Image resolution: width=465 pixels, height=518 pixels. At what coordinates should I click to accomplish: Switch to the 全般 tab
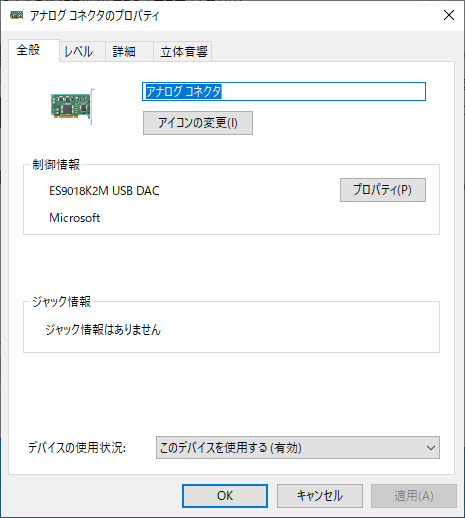29,50
